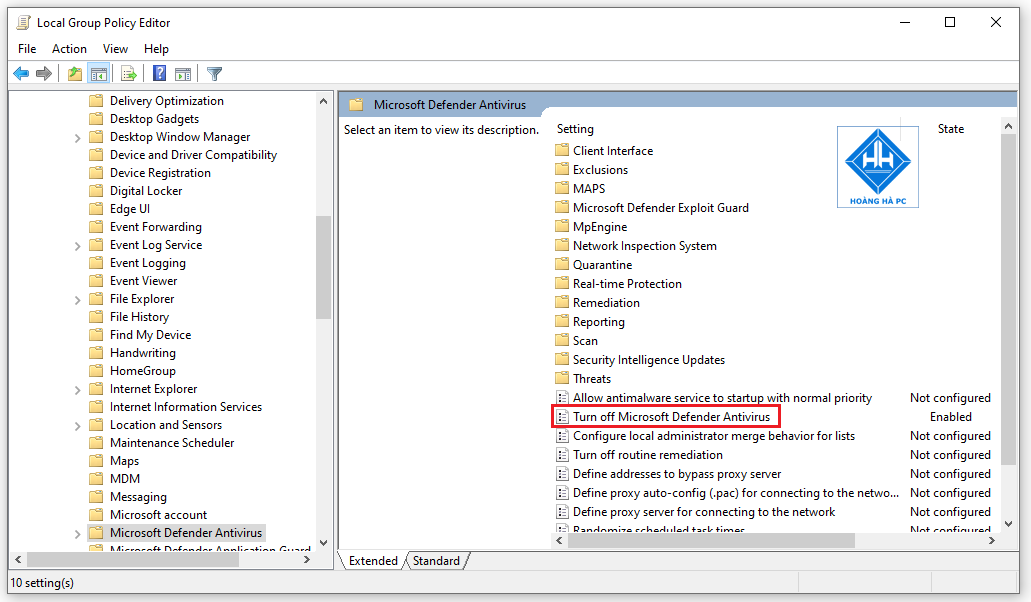Screen dimensions: 1031x602
Task: Select Maintenance Scheduler in the tree
Action: (x=172, y=443)
